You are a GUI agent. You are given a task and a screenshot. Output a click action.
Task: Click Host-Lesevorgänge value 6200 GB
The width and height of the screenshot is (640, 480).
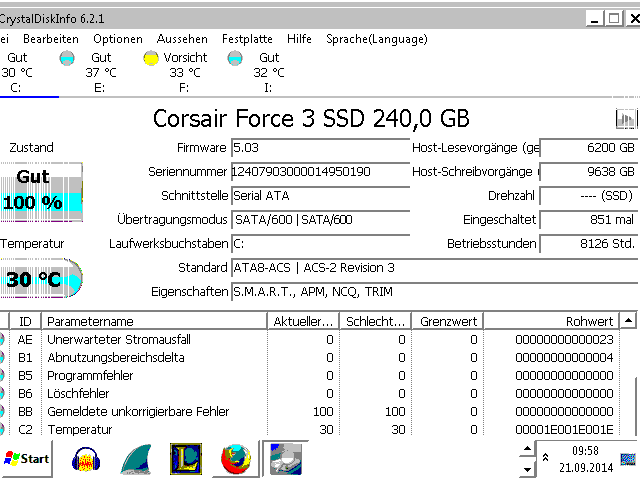pos(589,148)
